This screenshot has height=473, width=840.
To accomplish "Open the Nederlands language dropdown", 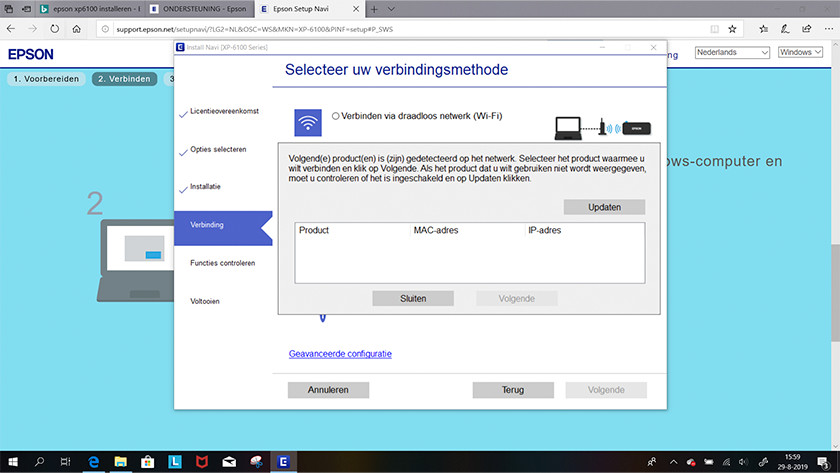I will click(731, 52).
